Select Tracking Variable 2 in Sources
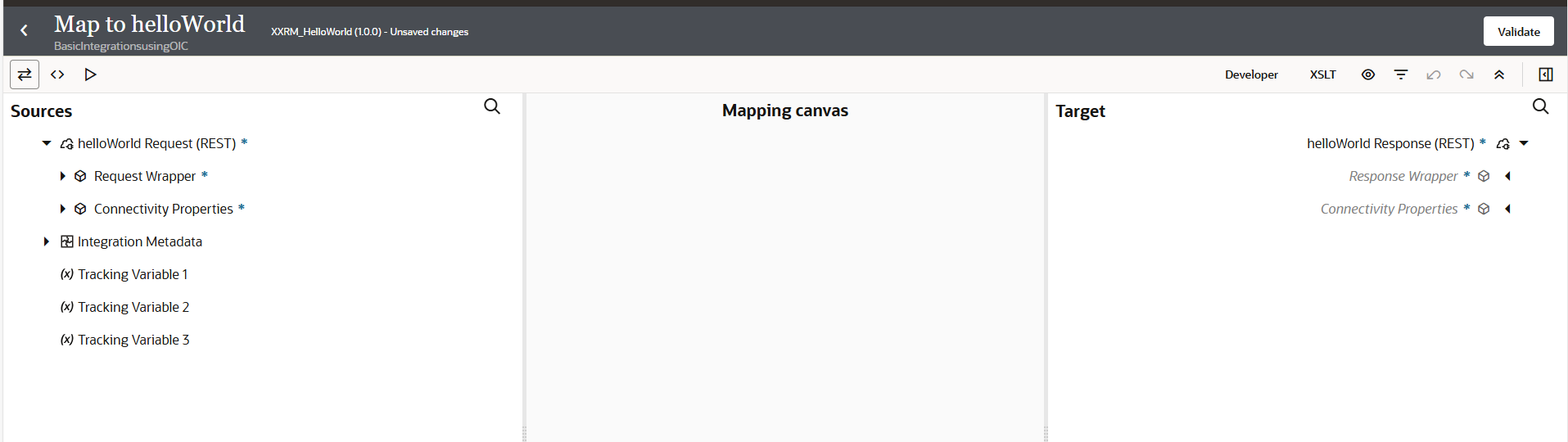The width and height of the screenshot is (1568, 442). pyautogui.click(x=133, y=307)
